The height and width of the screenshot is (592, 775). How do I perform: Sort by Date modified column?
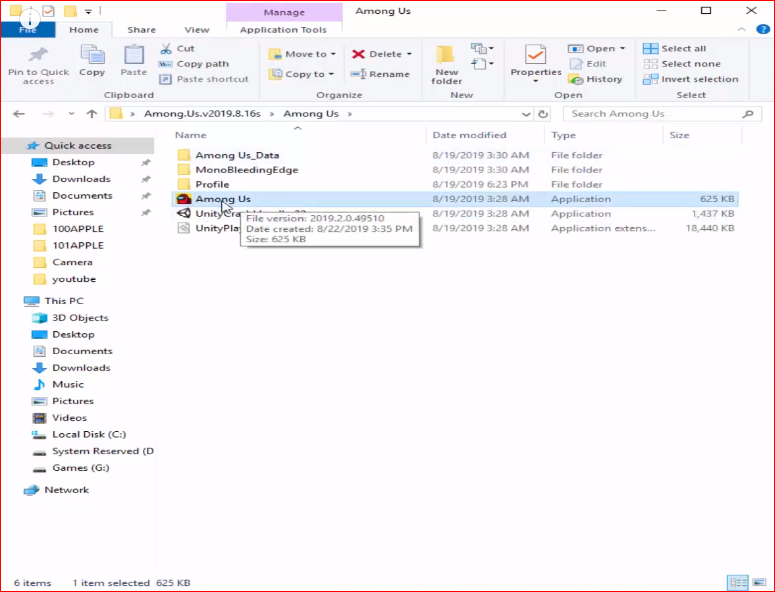(x=469, y=135)
